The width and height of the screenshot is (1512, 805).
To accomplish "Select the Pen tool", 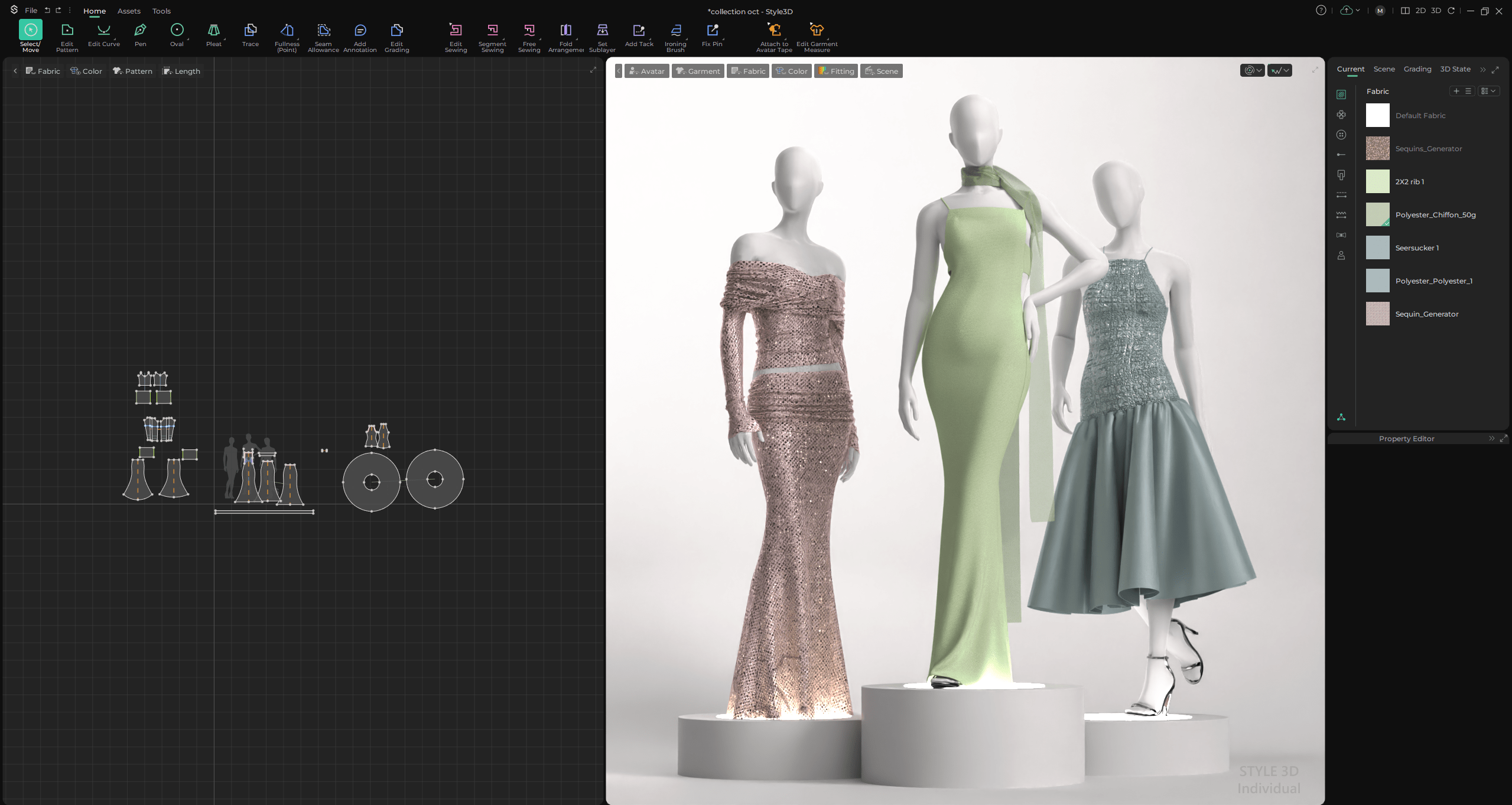I will tap(140, 31).
